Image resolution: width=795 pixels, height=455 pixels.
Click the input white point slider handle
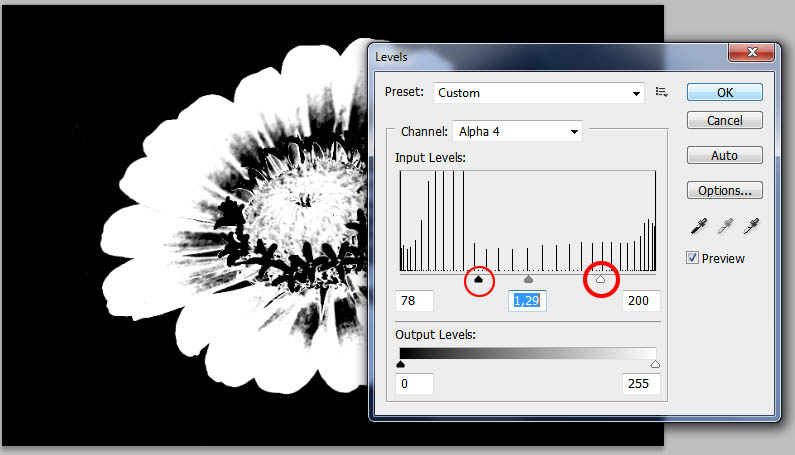[601, 281]
